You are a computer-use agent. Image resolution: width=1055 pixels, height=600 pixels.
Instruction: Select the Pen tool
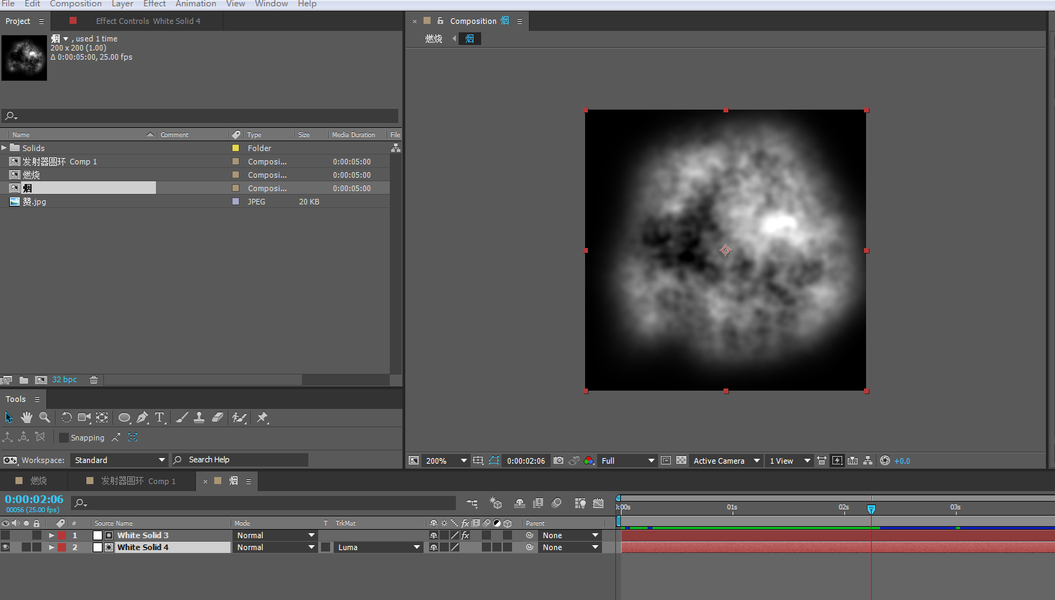coord(142,418)
